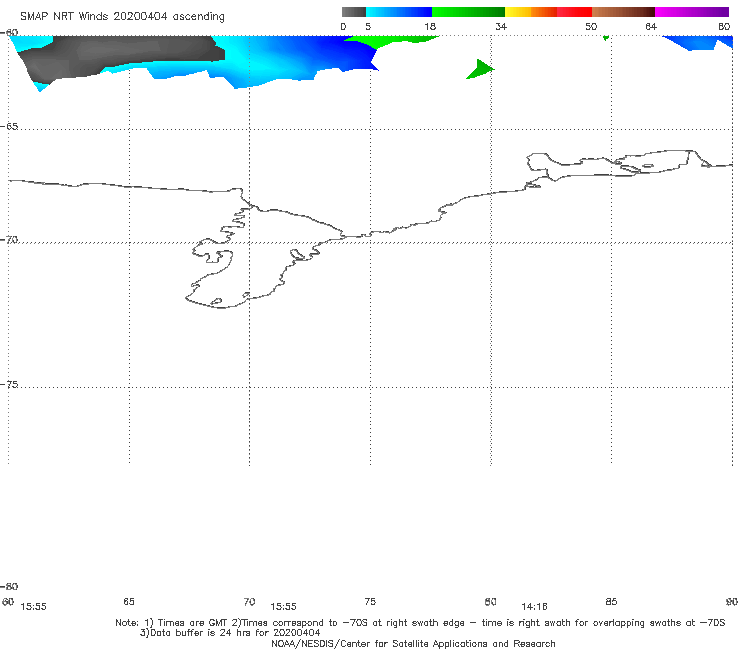The height and width of the screenshot is (650, 740).
Task: Click the '70' longitude axis label
Action: 249,601
